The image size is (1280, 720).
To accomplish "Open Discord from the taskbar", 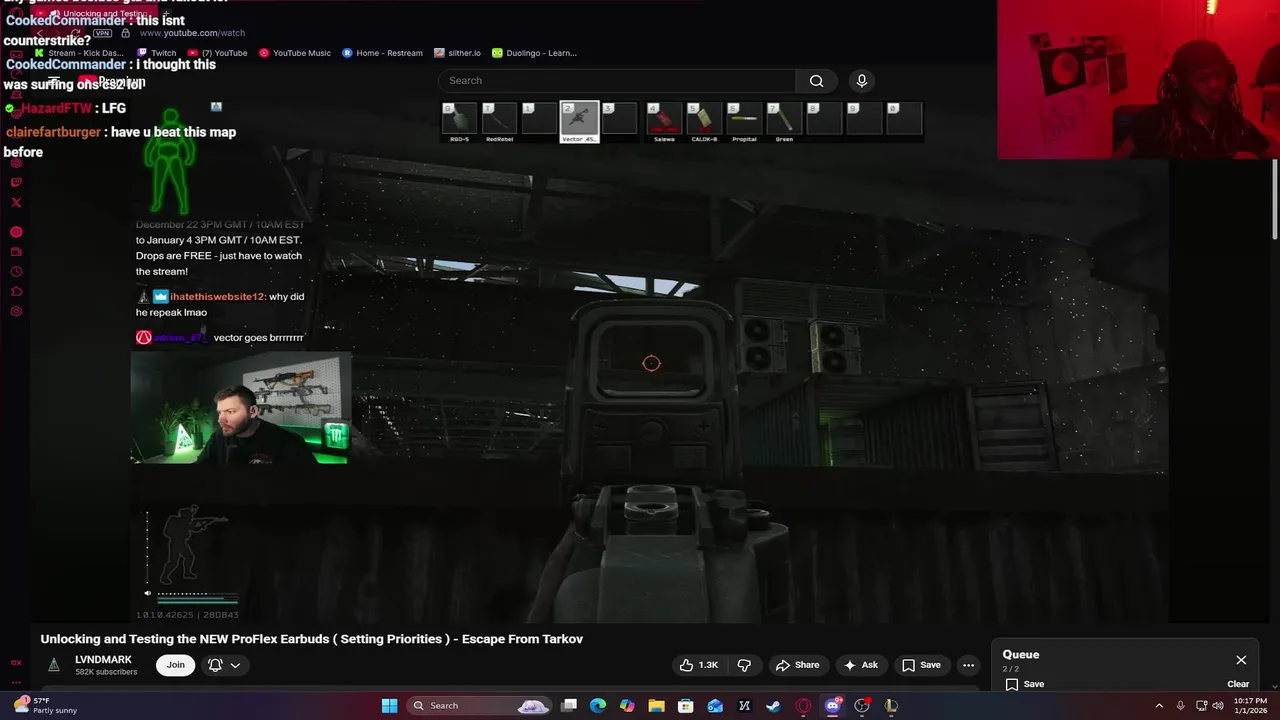I will [833, 706].
